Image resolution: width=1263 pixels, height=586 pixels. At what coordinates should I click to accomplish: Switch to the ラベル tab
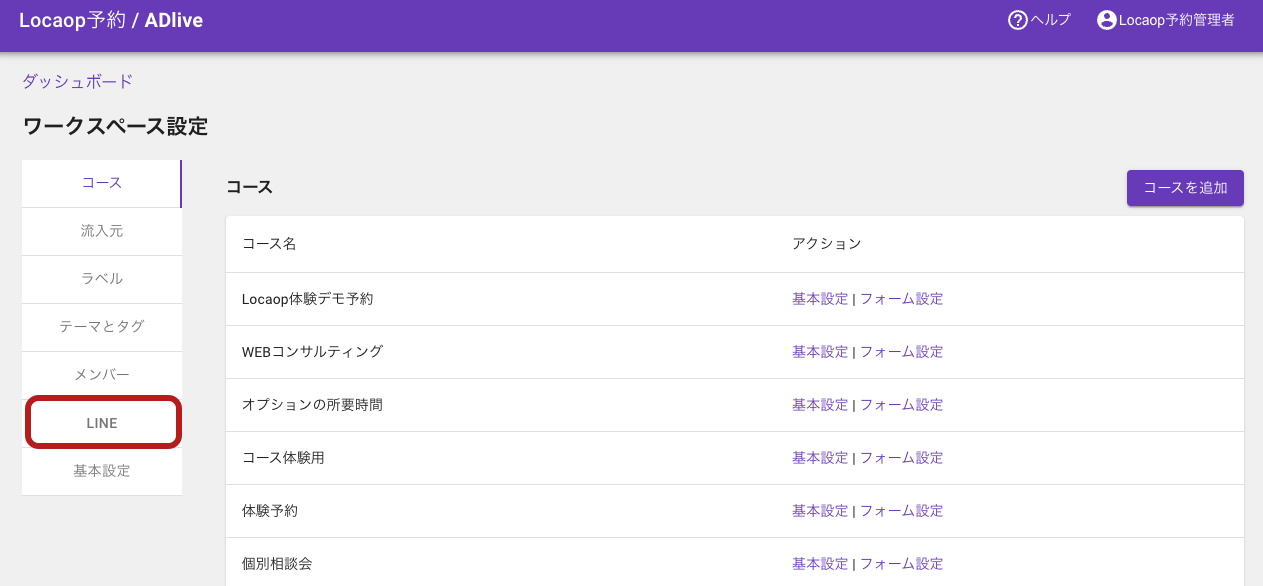pos(102,279)
